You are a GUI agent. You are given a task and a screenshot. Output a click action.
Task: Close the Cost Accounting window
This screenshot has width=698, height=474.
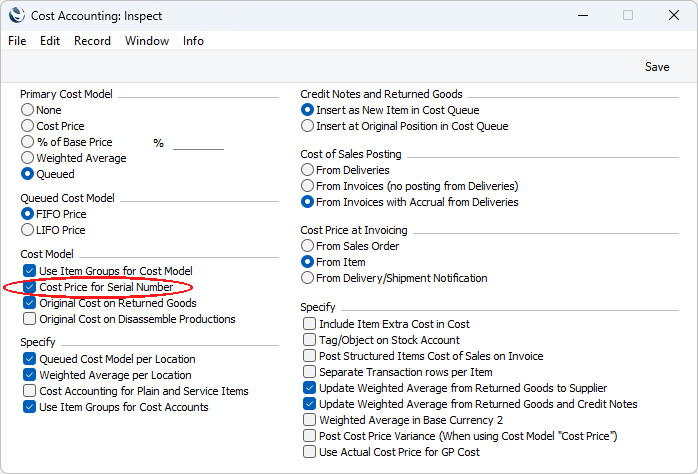click(674, 15)
